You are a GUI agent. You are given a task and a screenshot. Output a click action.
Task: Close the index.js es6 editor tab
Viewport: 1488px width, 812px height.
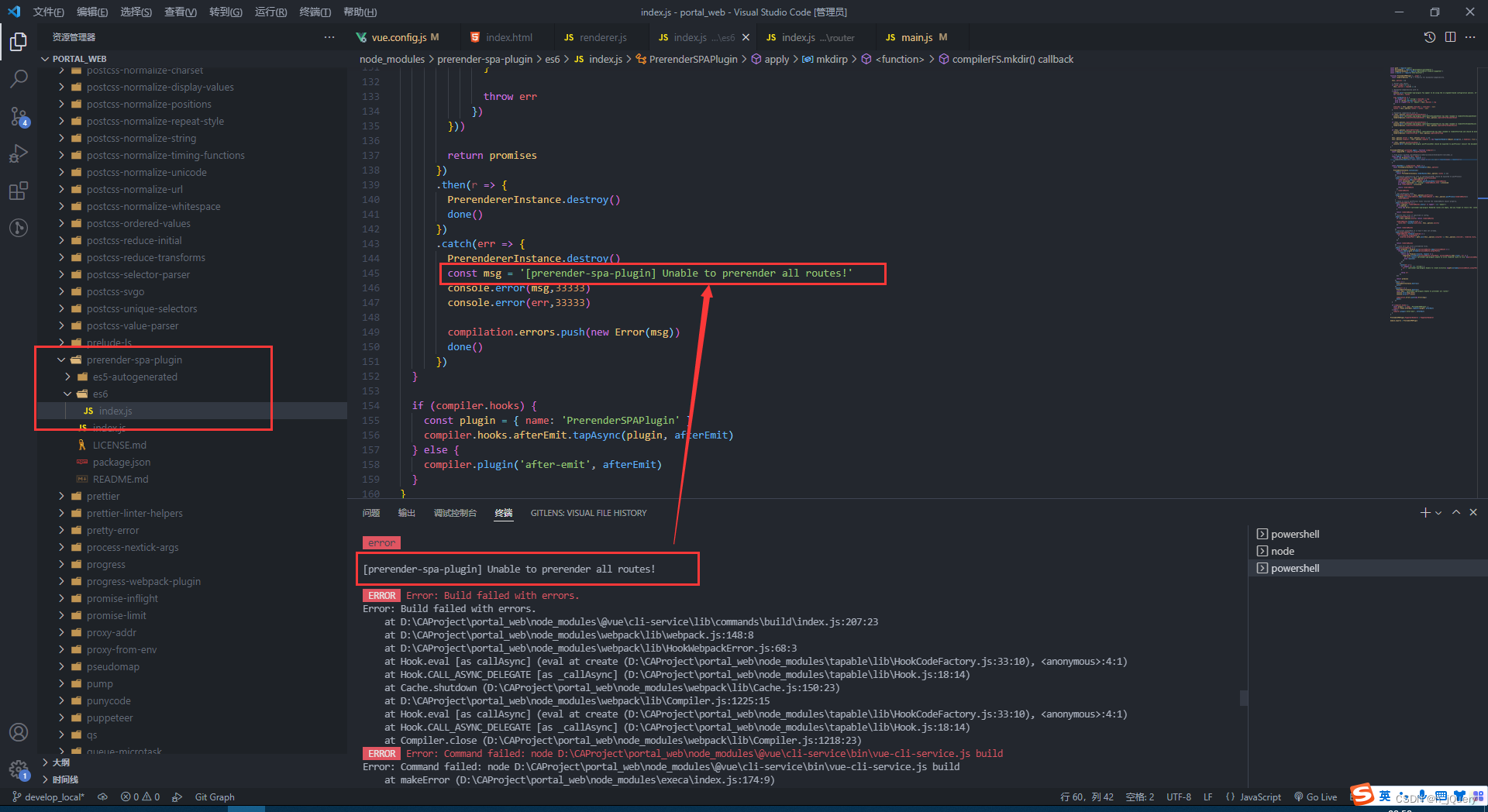pos(746,37)
